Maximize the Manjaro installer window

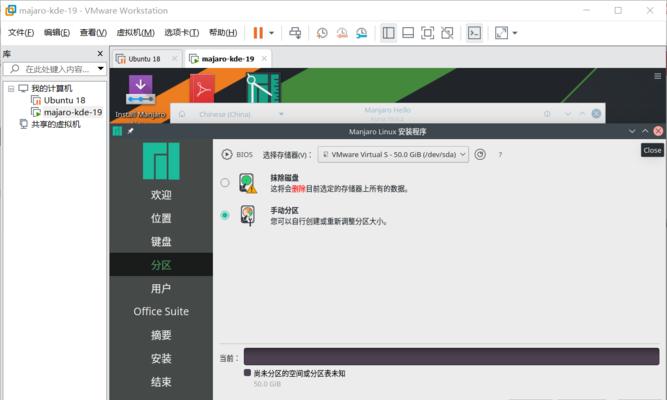point(645,131)
